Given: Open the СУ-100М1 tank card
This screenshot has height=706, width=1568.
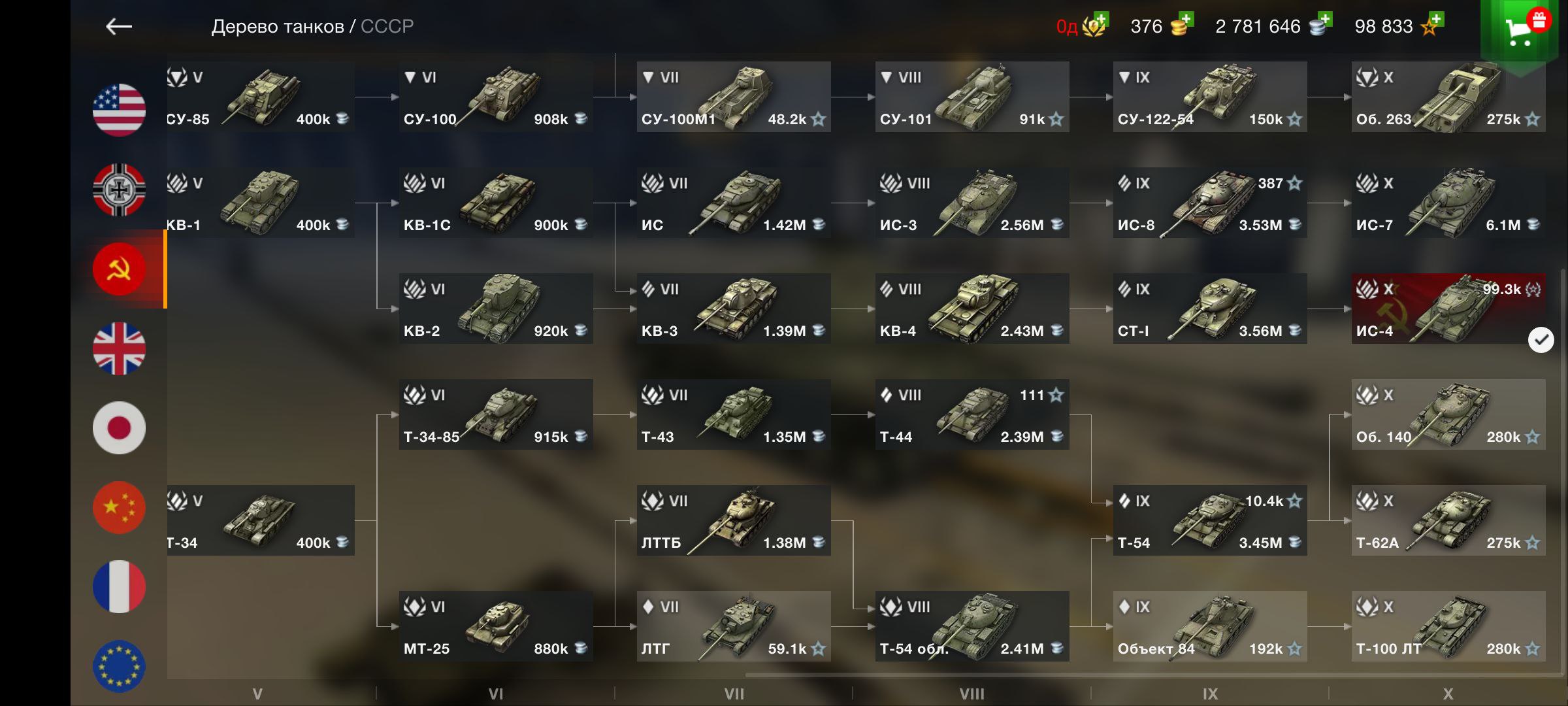Looking at the screenshot, I should pos(734,97).
